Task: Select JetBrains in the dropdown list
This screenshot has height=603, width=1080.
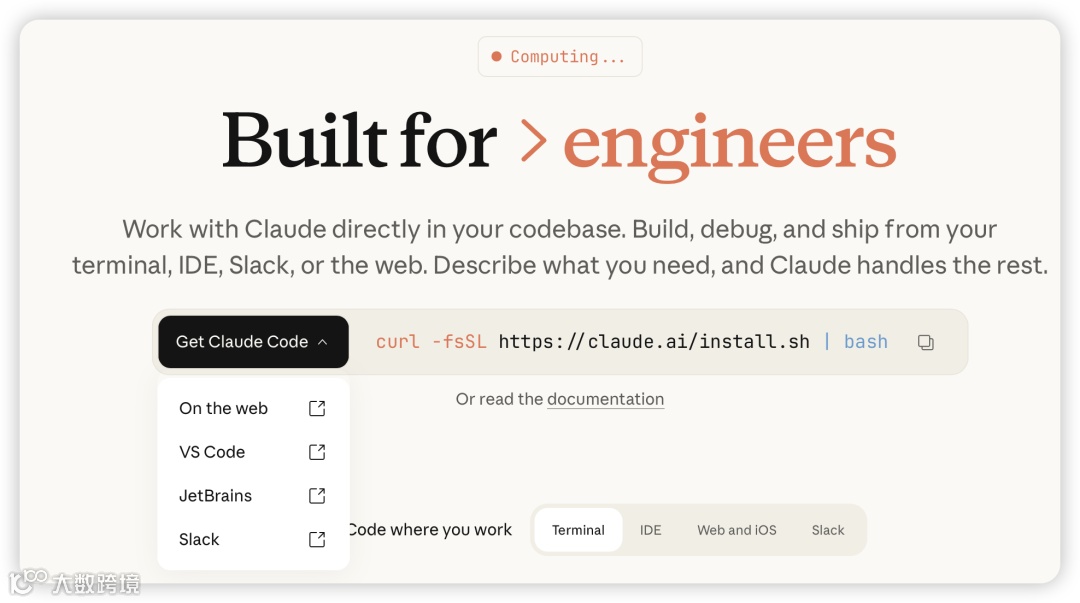Action: (216, 496)
